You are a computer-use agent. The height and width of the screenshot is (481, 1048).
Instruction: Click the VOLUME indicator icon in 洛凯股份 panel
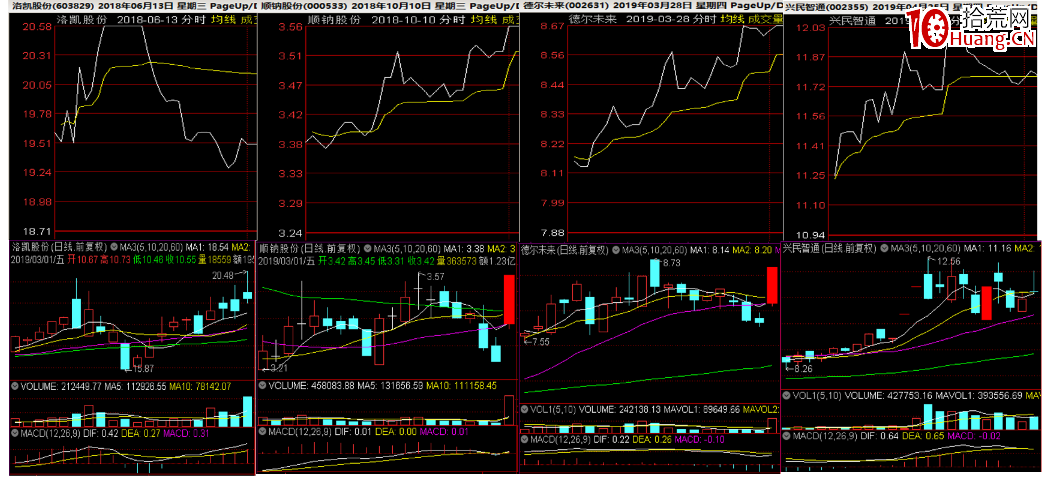[15, 385]
